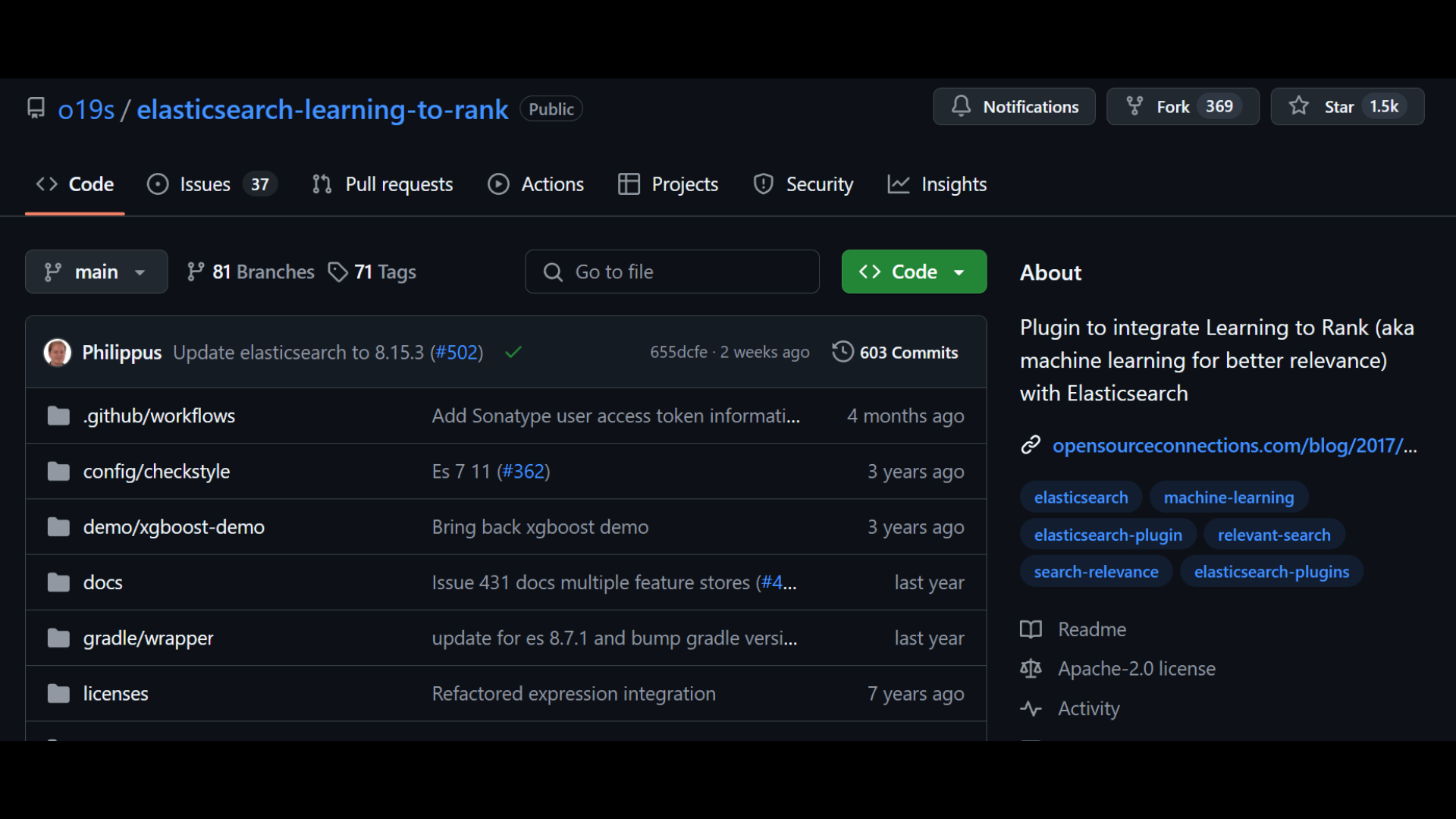Click the licenses folder icon
Screen dimensions: 1456x819
point(58,694)
